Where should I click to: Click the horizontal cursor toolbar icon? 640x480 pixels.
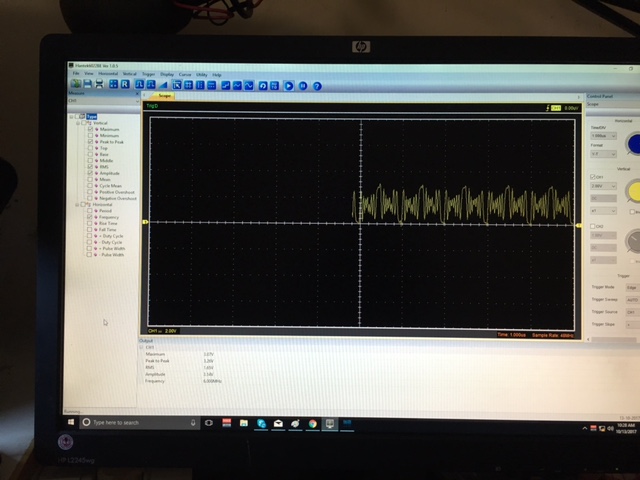tap(211, 85)
